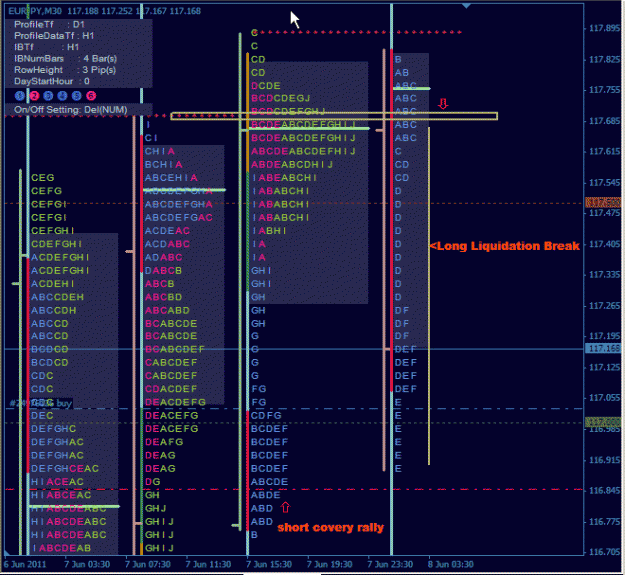Click the 8 Jun 03:30 time label

451,564
